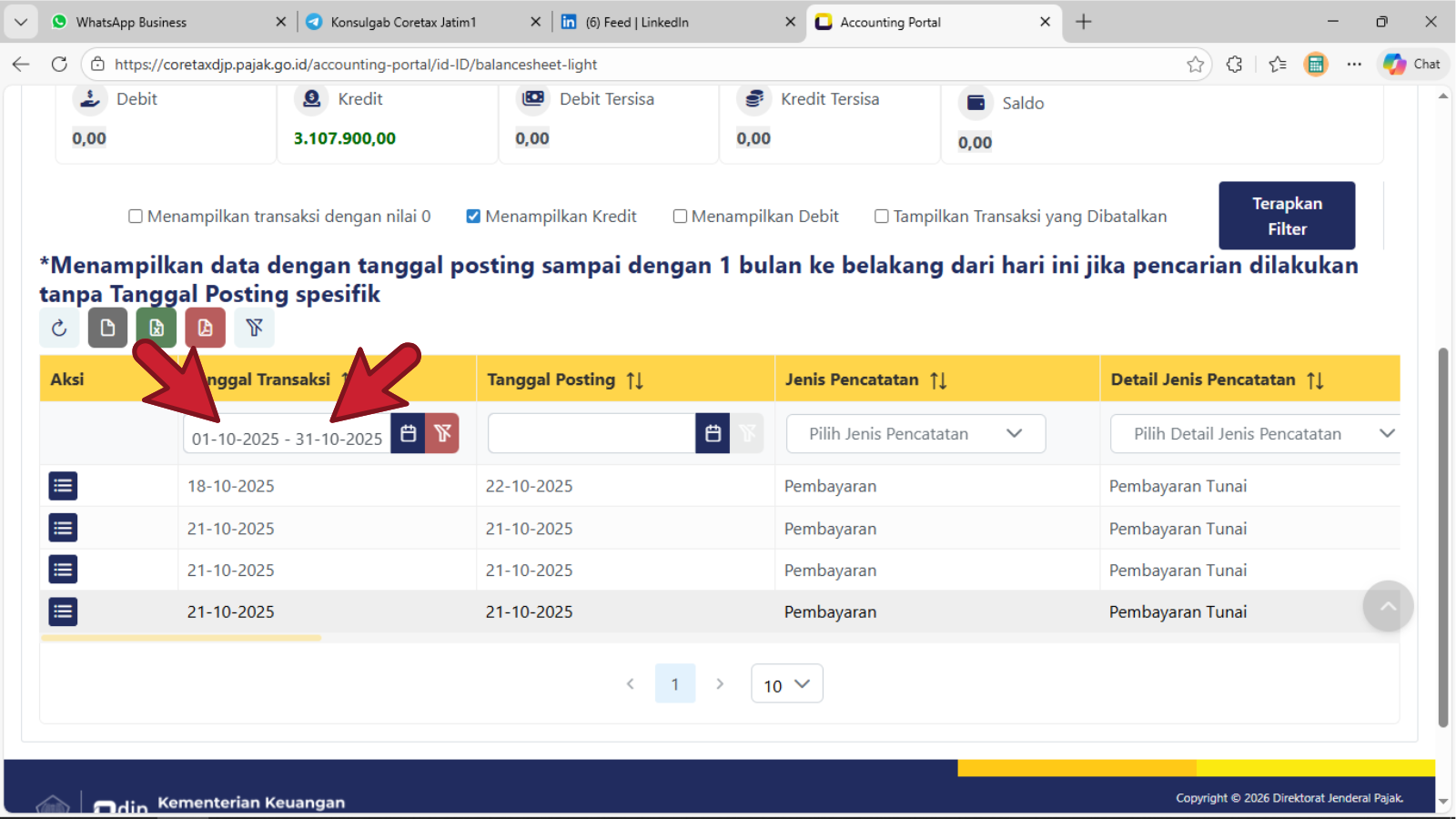Open the rows-per-page dropdown showing 10
1456x819 pixels.
point(786,684)
